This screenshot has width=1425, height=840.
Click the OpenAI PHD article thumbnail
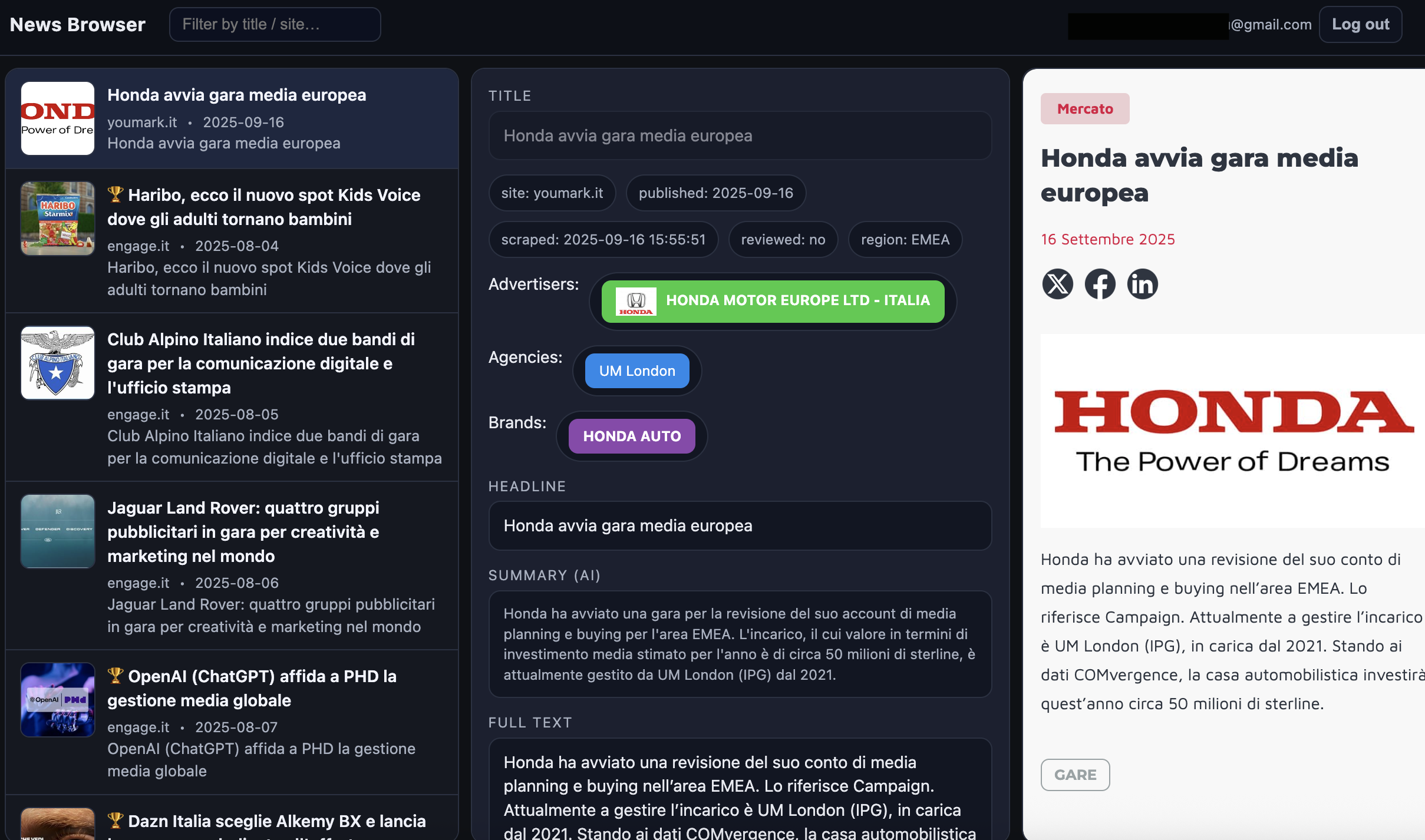click(x=58, y=700)
